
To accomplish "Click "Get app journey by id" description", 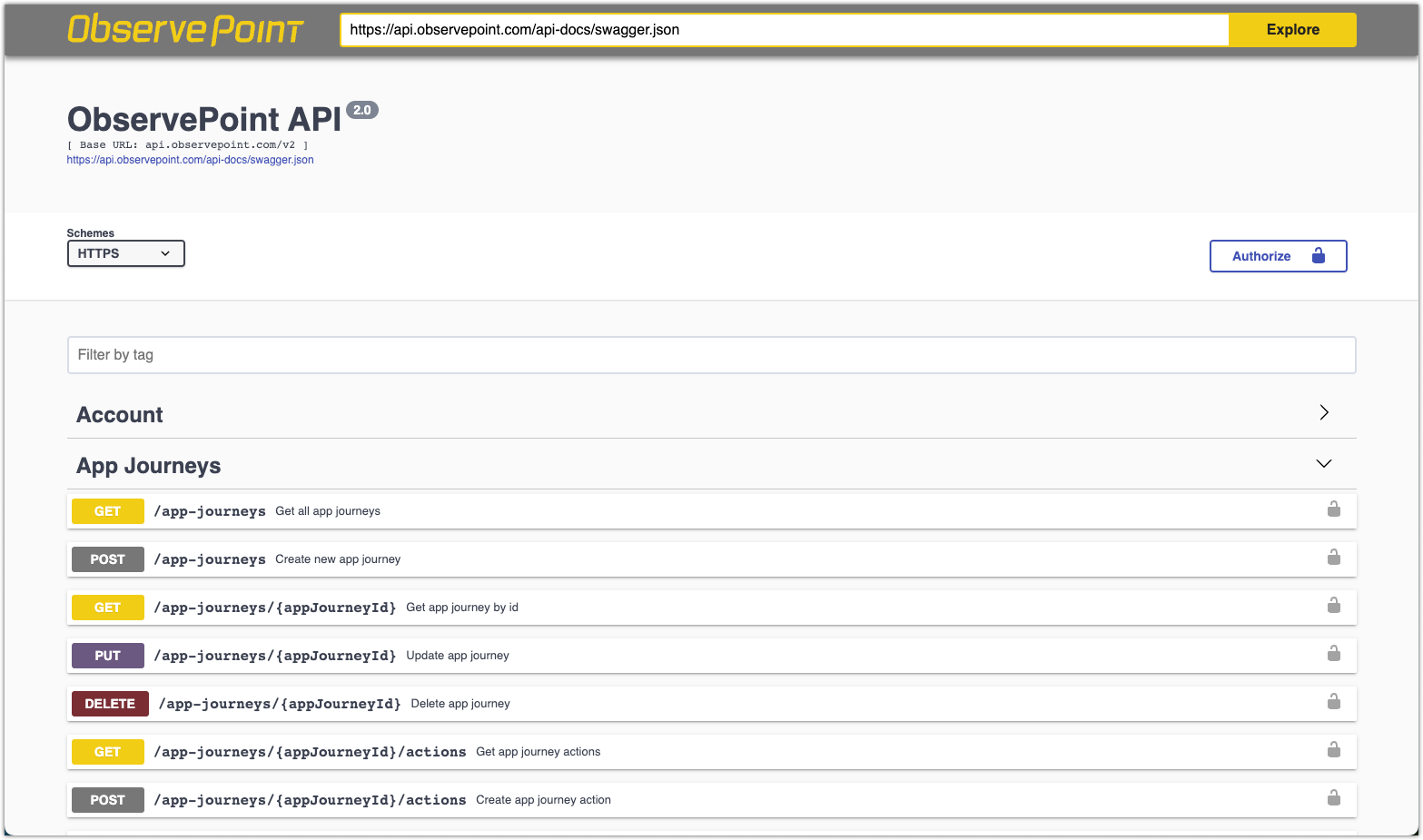I will (x=462, y=608).
